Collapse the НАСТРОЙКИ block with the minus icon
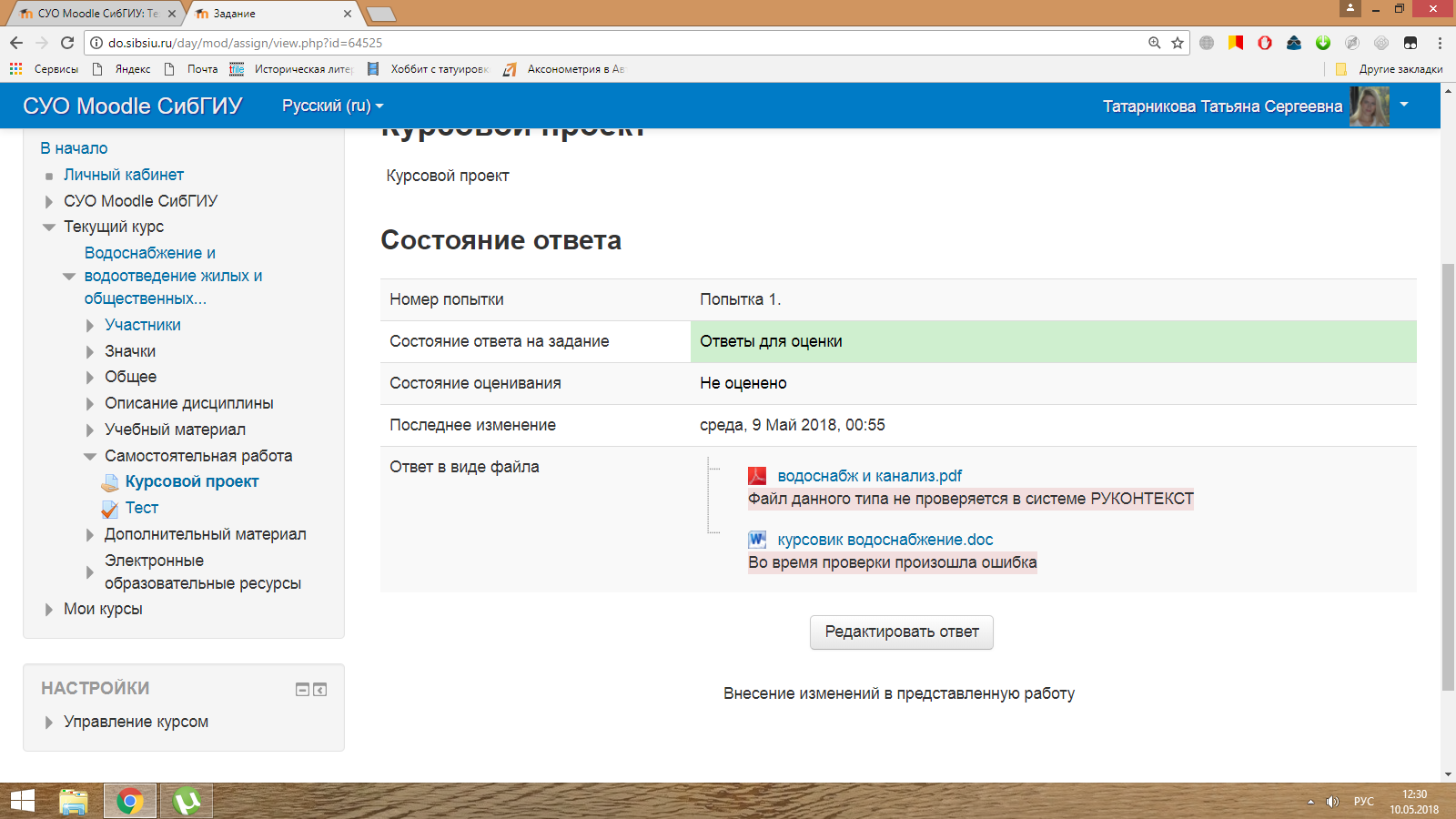The image size is (1456, 819). (x=303, y=690)
